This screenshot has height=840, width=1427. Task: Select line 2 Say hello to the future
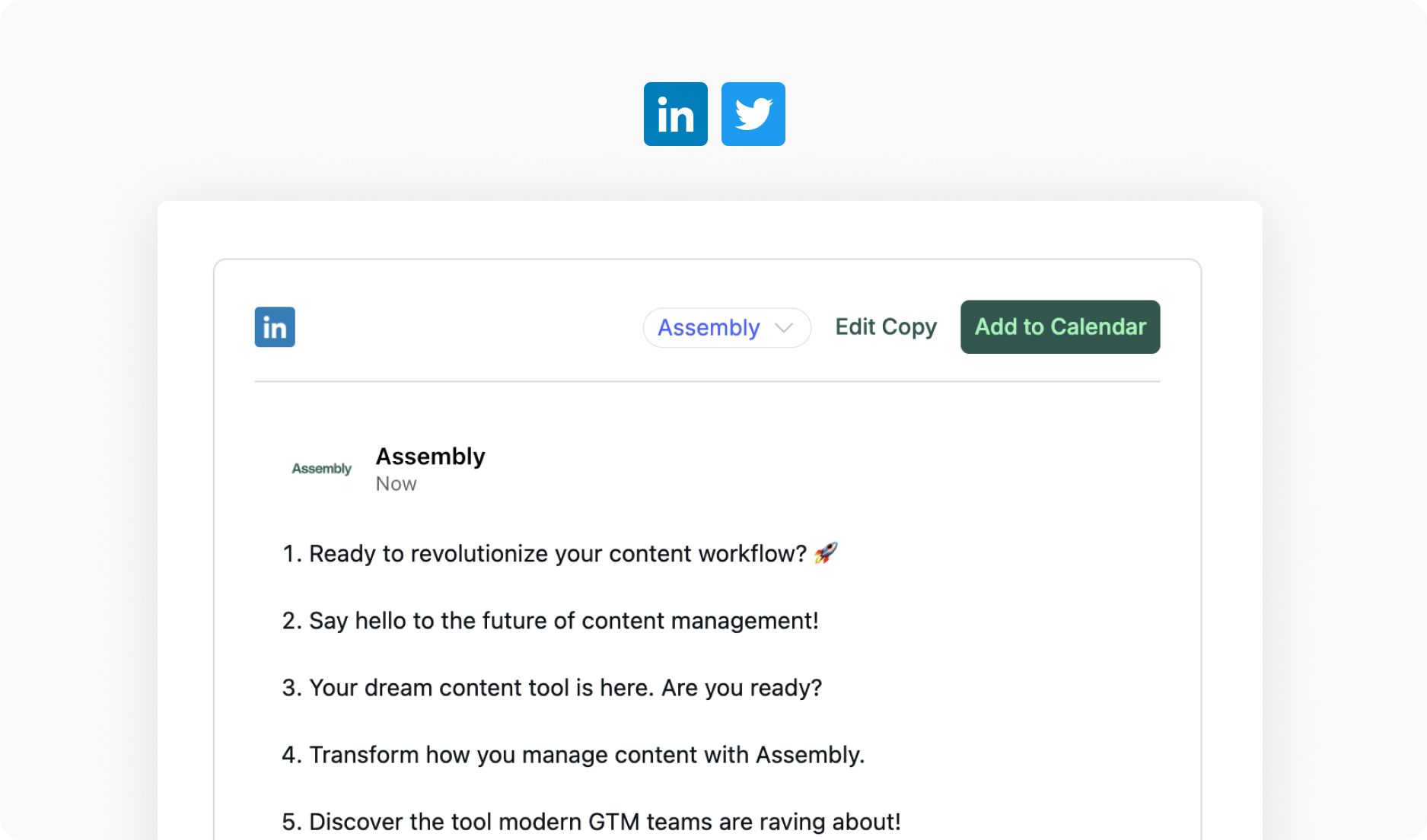point(550,621)
